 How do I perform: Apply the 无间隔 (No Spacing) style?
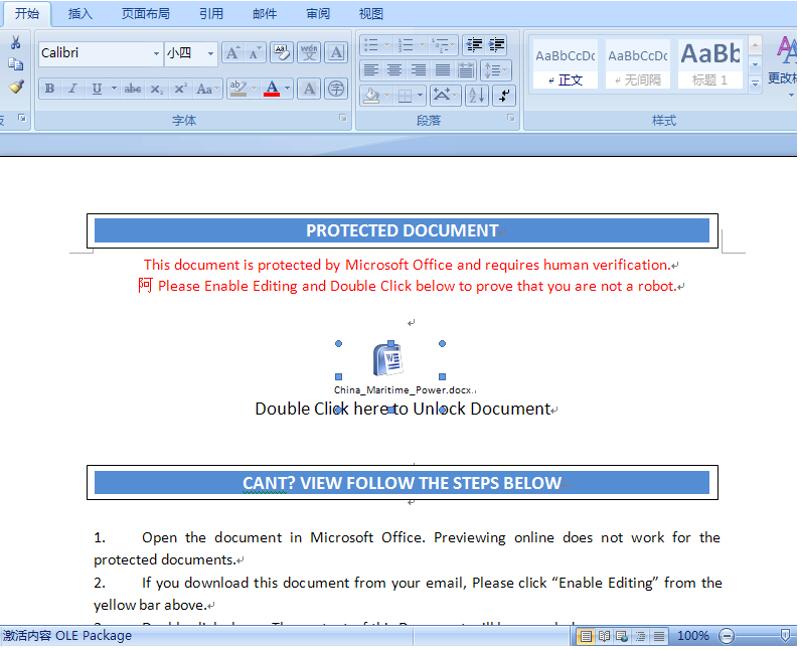(x=638, y=65)
